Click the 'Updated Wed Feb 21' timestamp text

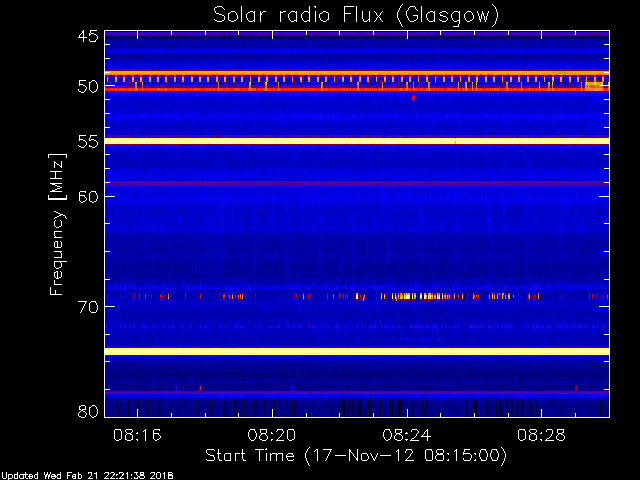(x=87, y=476)
